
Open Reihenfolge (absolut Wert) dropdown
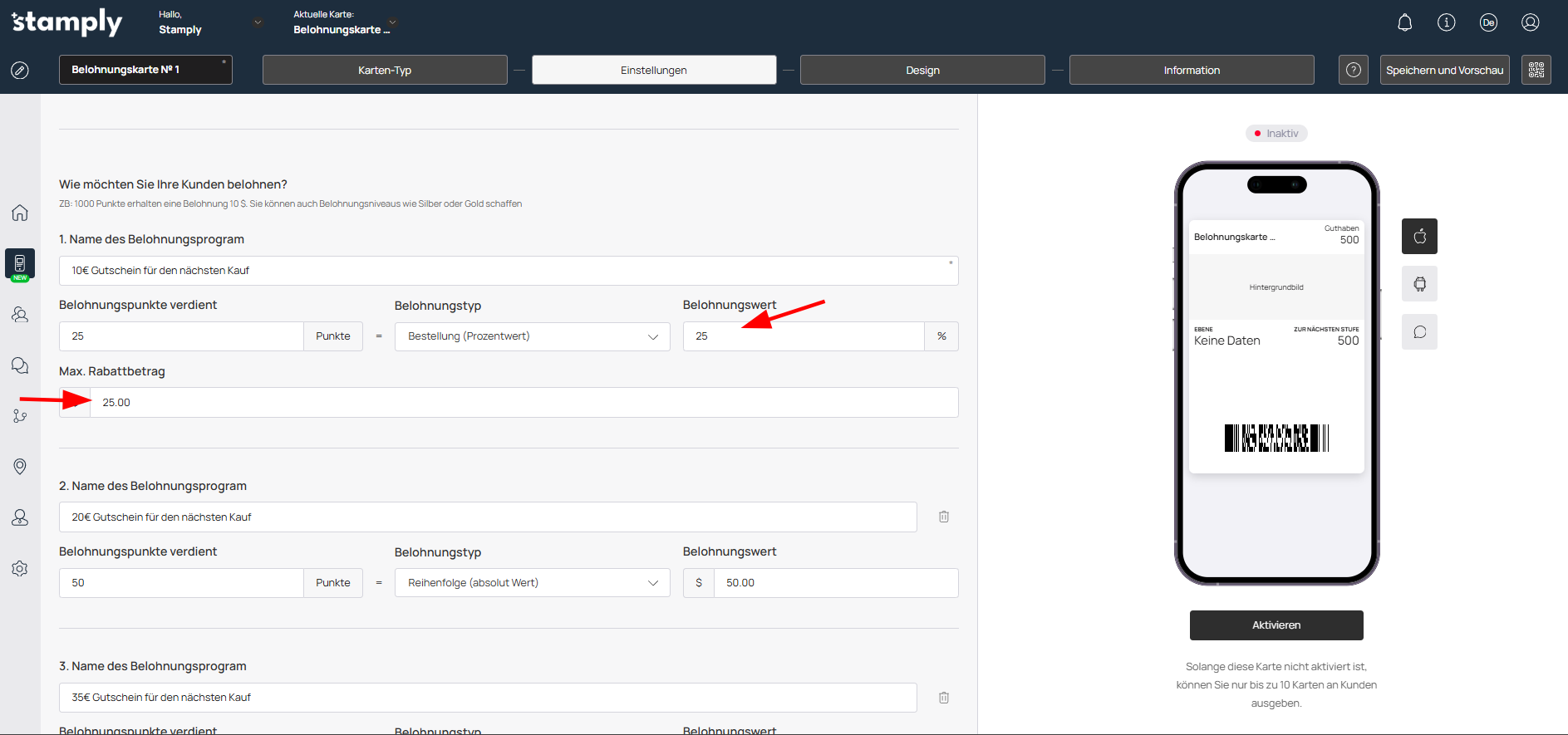[532, 583]
